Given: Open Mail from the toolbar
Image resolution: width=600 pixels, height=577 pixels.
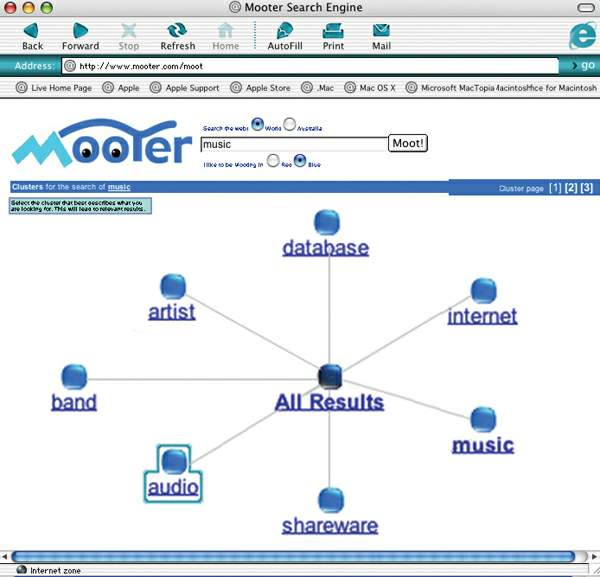Looking at the screenshot, I should [381, 31].
